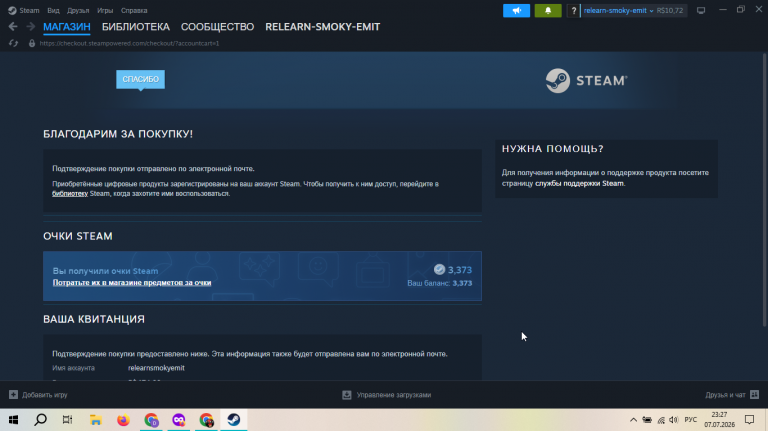The height and width of the screenshot is (431, 768).
Task: Open Друзья и чат panel
Action: click(x=732, y=395)
